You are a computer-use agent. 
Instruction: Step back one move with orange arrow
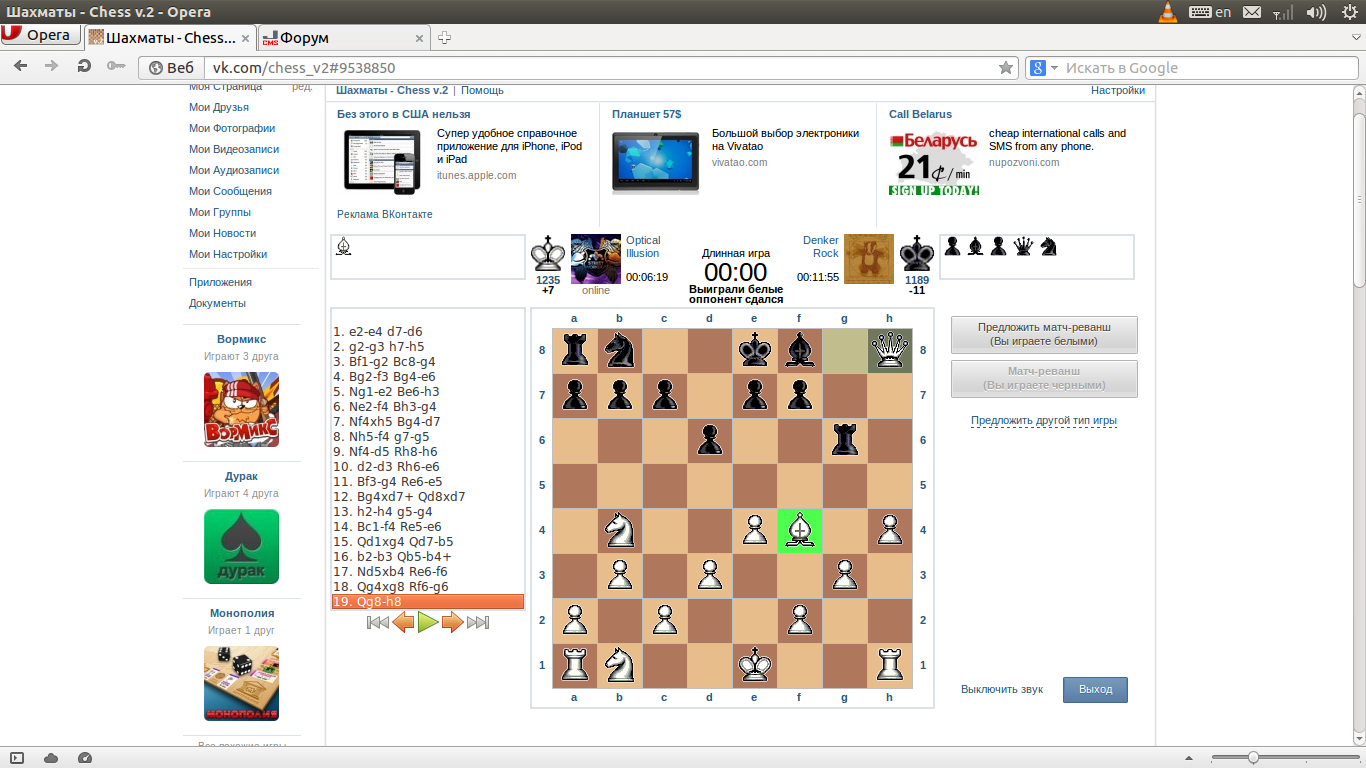point(403,623)
